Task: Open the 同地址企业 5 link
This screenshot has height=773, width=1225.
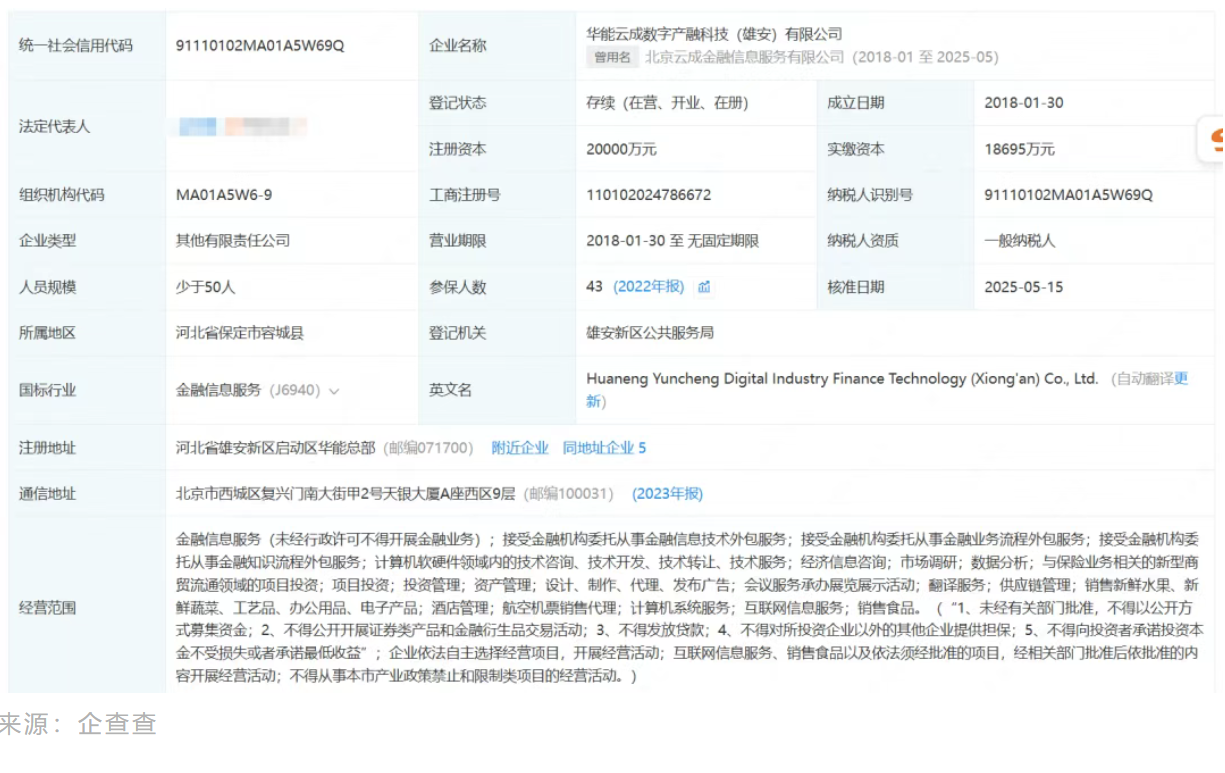Action: click(604, 448)
